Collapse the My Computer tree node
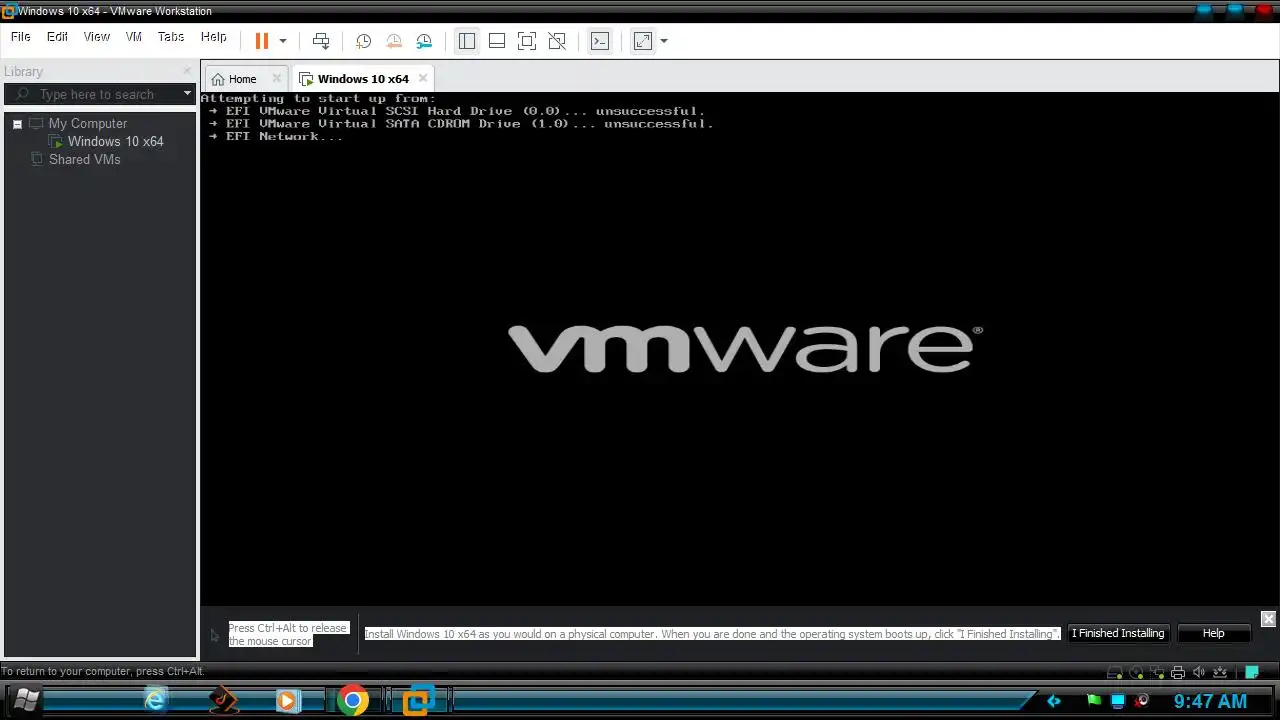 (x=17, y=124)
